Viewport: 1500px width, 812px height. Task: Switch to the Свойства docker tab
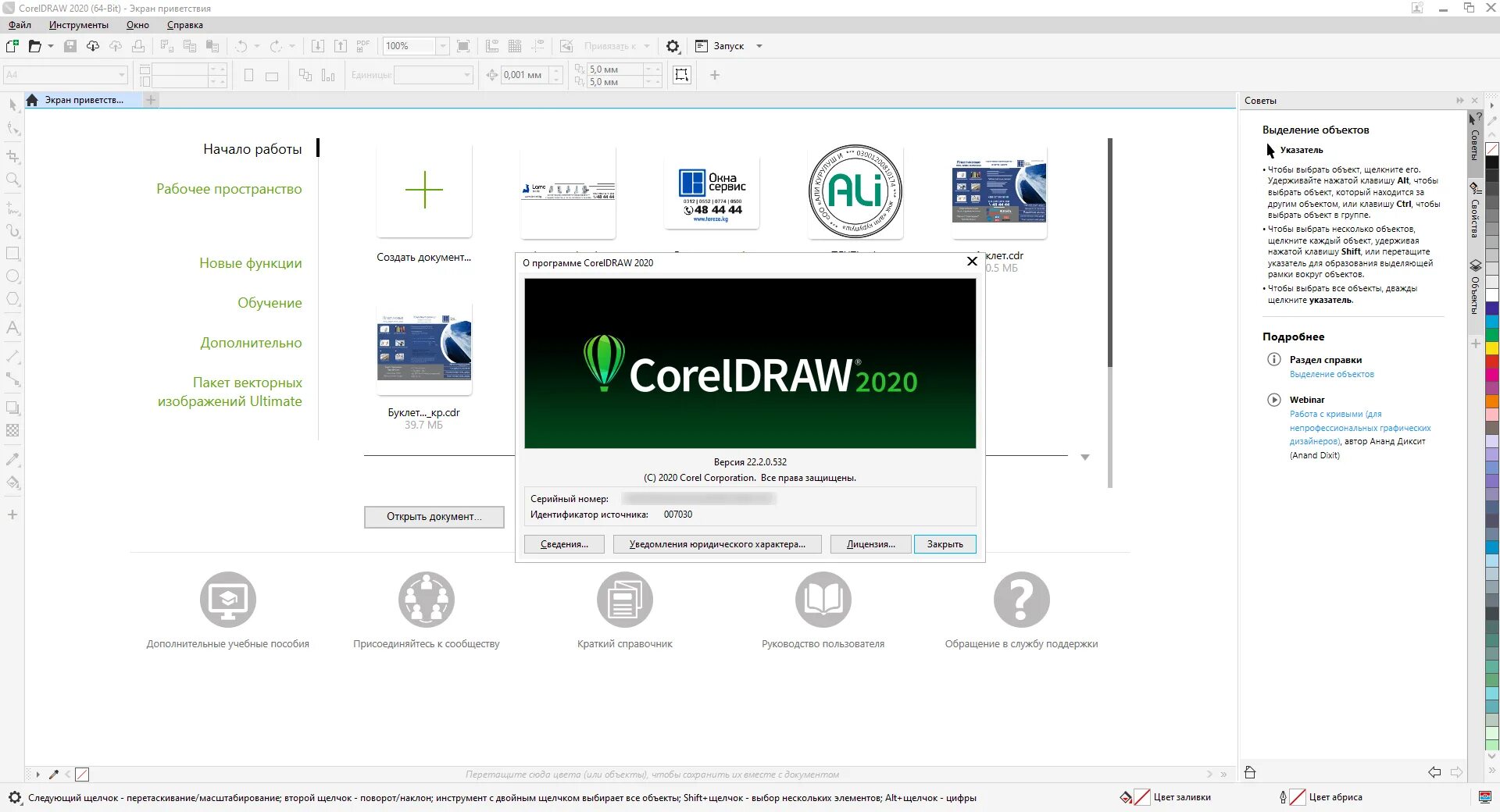(x=1475, y=211)
